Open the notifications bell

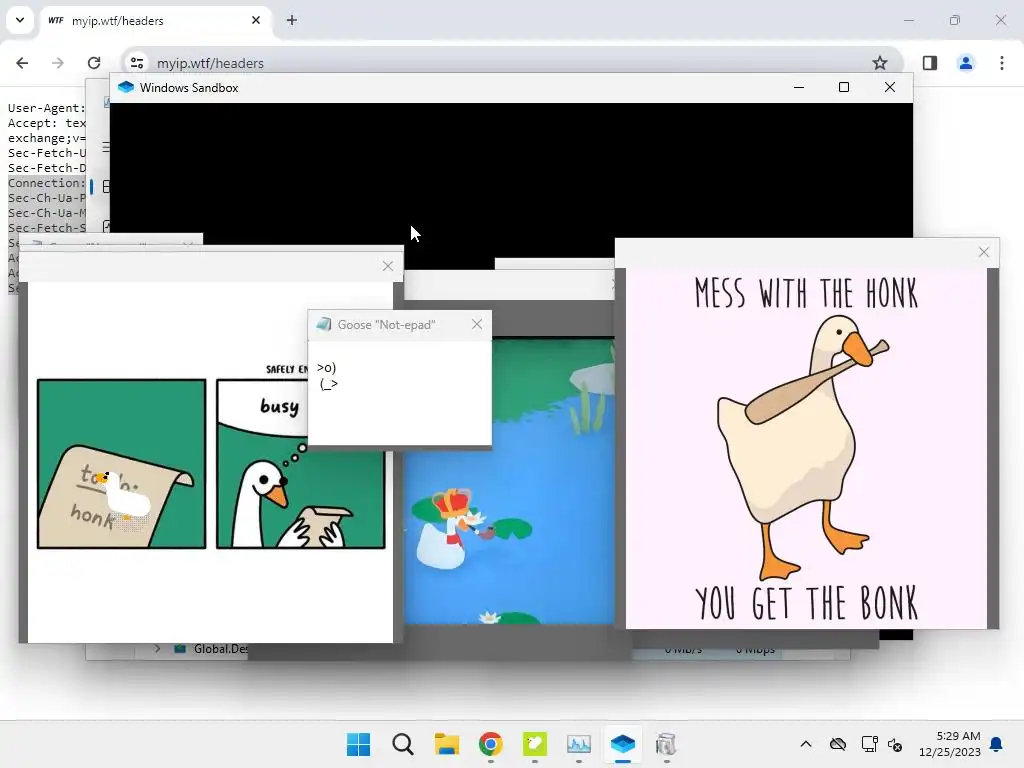tap(997, 744)
